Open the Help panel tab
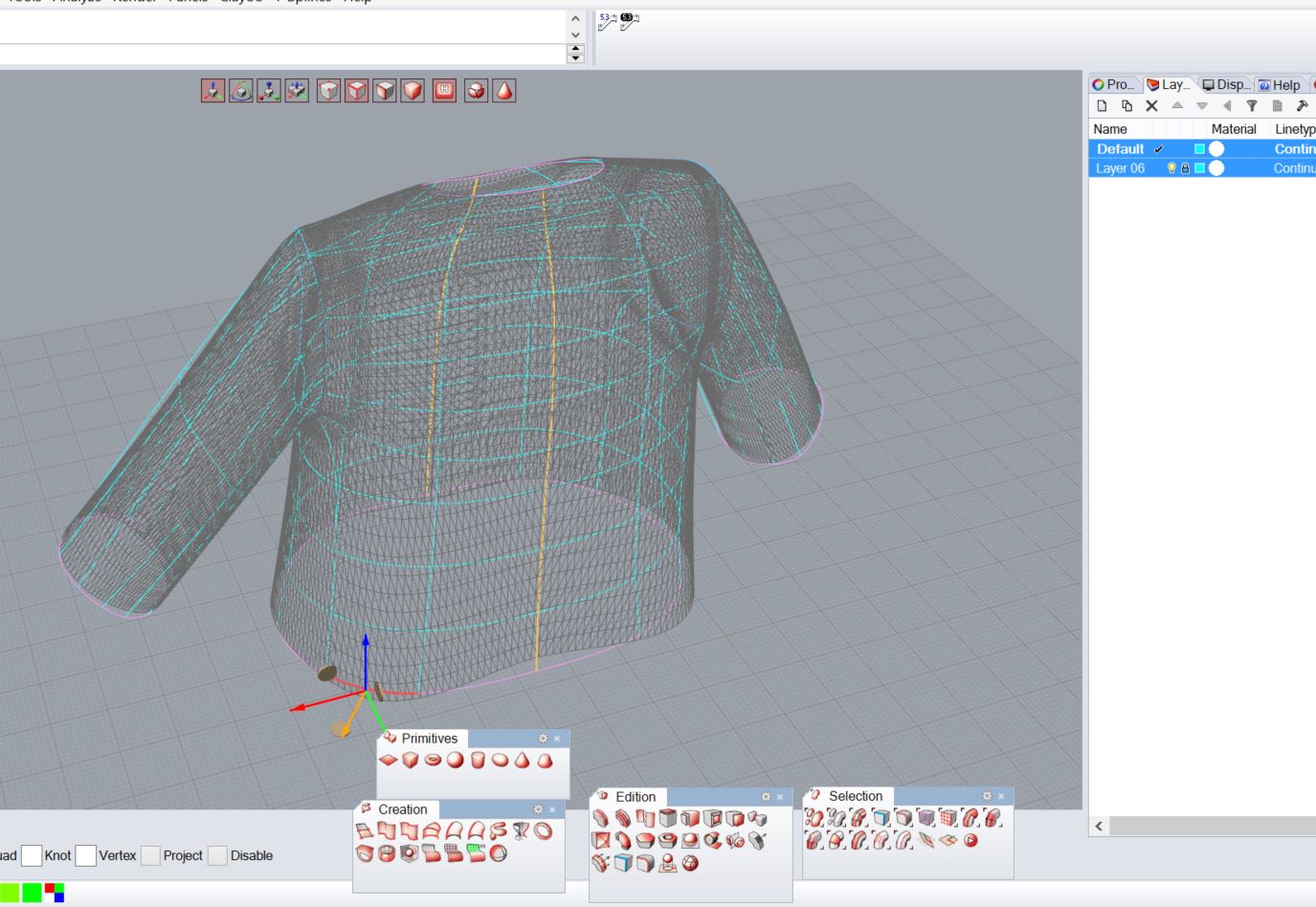 1279,85
